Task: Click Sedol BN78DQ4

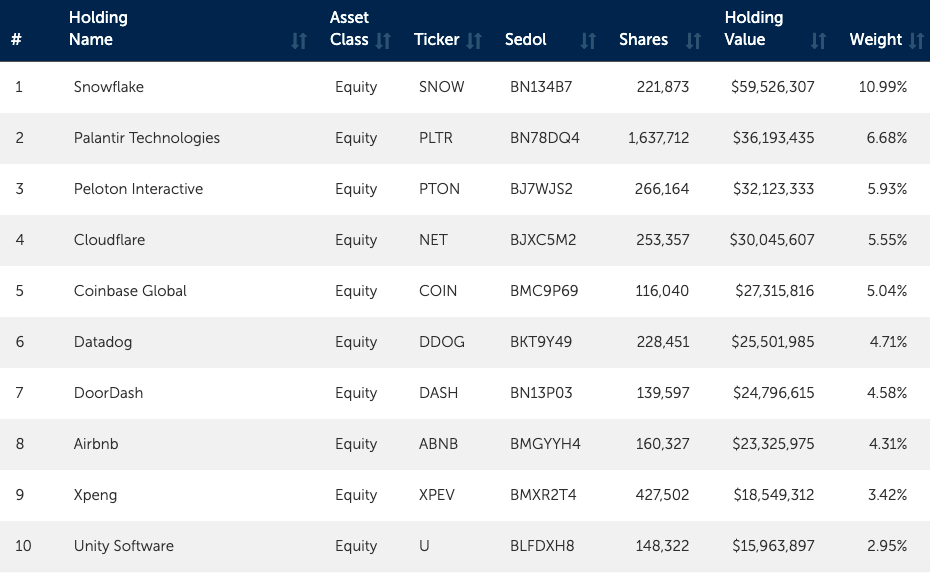Action: click(x=544, y=138)
